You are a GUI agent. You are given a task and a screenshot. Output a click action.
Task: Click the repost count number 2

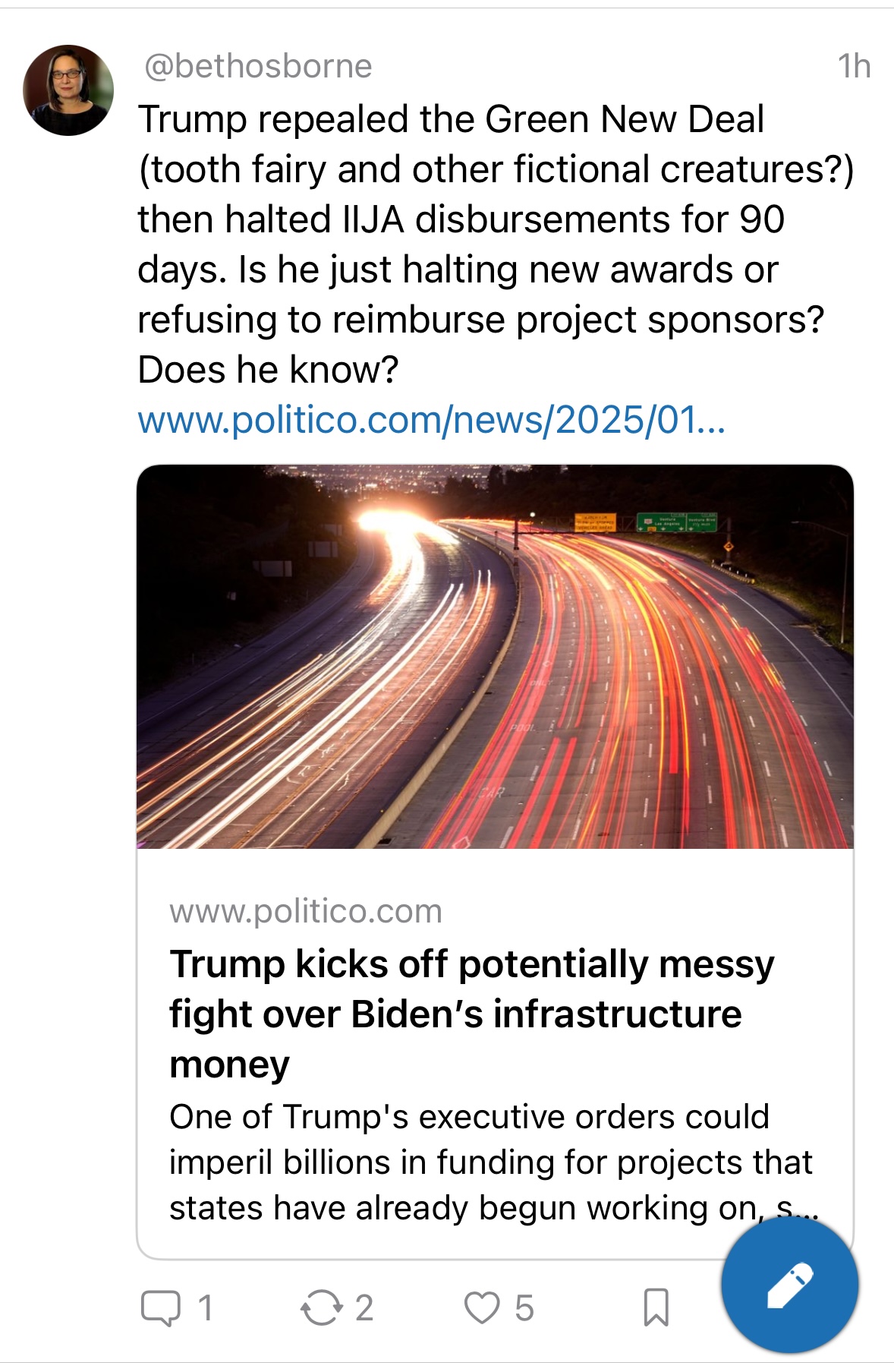pyautogui.click(x=364, y=1307)
